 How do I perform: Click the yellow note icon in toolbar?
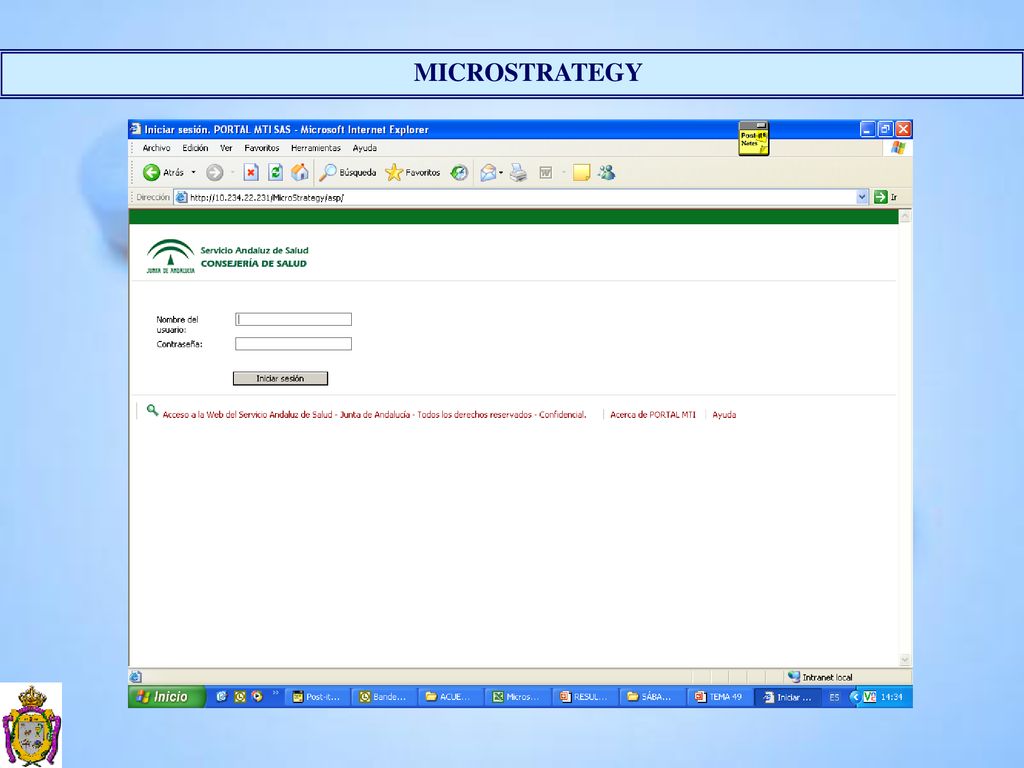[x=581, y=172]
